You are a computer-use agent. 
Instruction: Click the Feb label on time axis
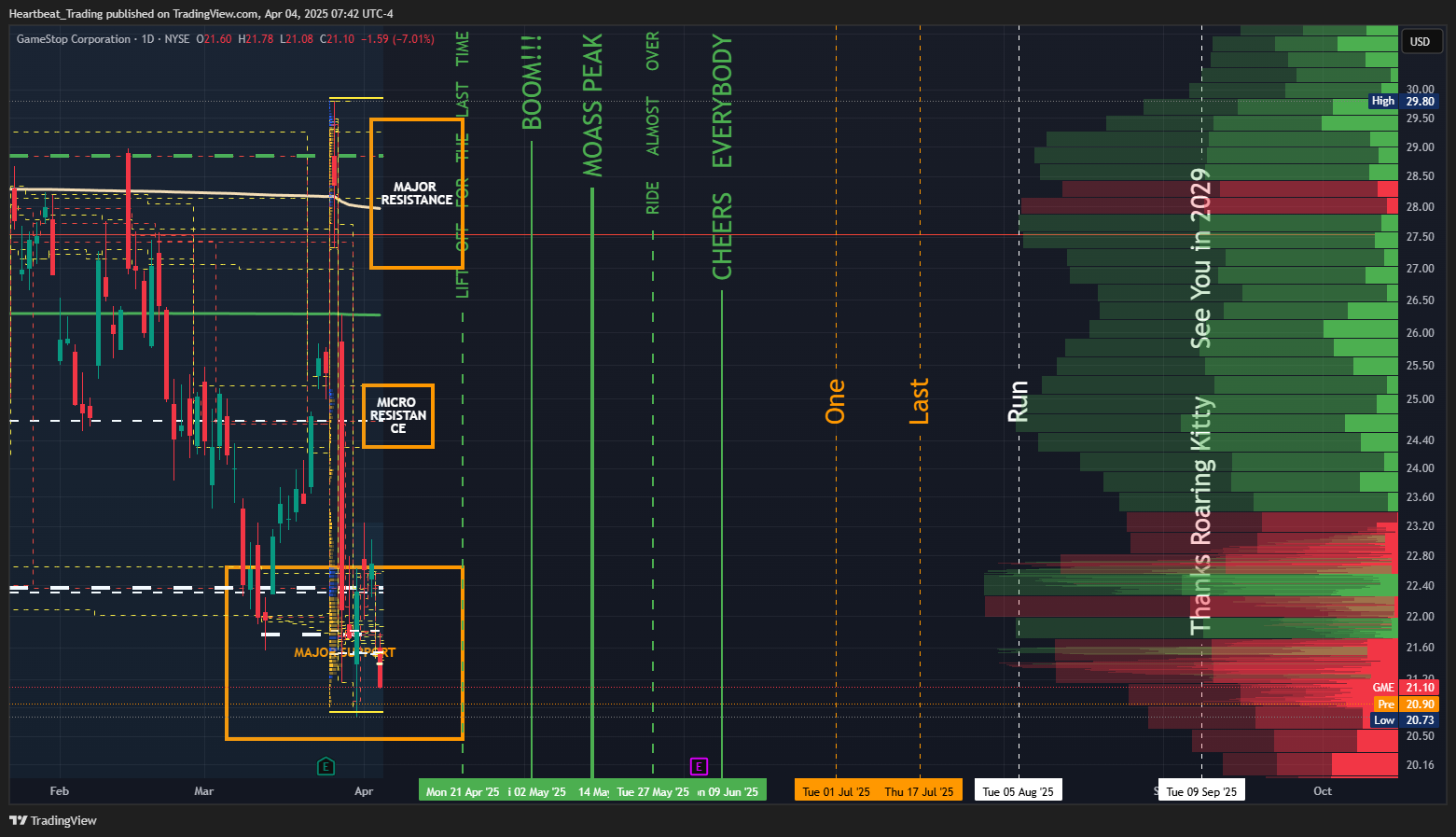pos(59,791)
